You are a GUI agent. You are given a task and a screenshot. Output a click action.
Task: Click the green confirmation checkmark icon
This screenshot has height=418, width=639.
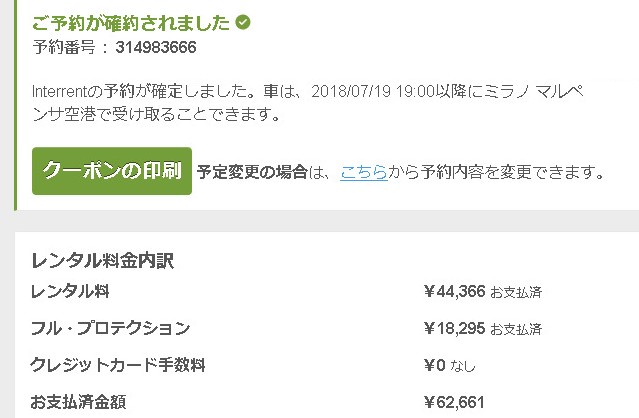coord(244,21)
